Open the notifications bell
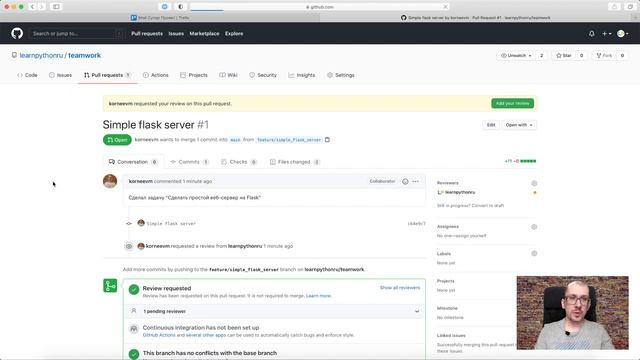640x360 pixels. 591,33
